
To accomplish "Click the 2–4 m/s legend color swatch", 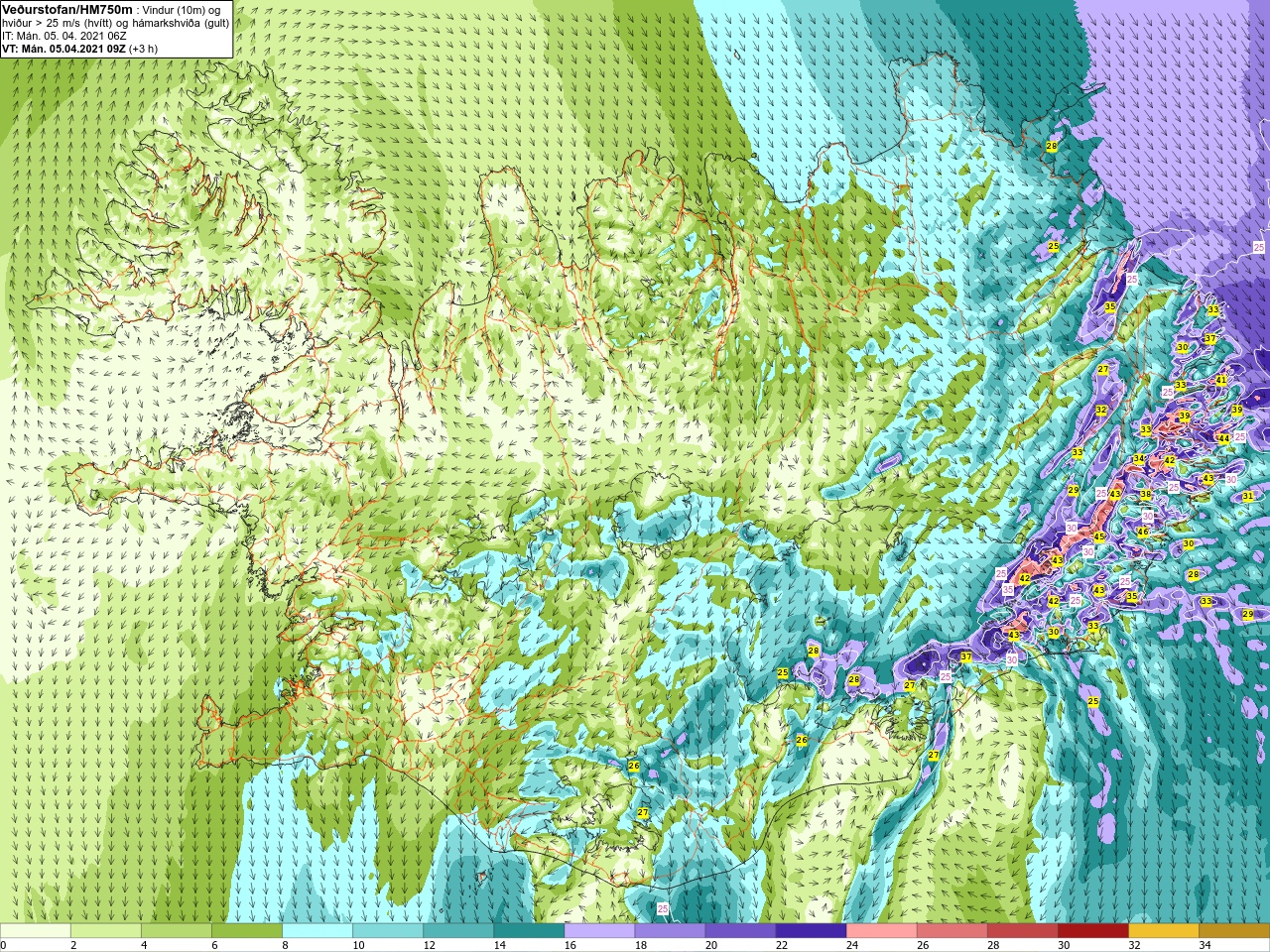I will point(106,931).
